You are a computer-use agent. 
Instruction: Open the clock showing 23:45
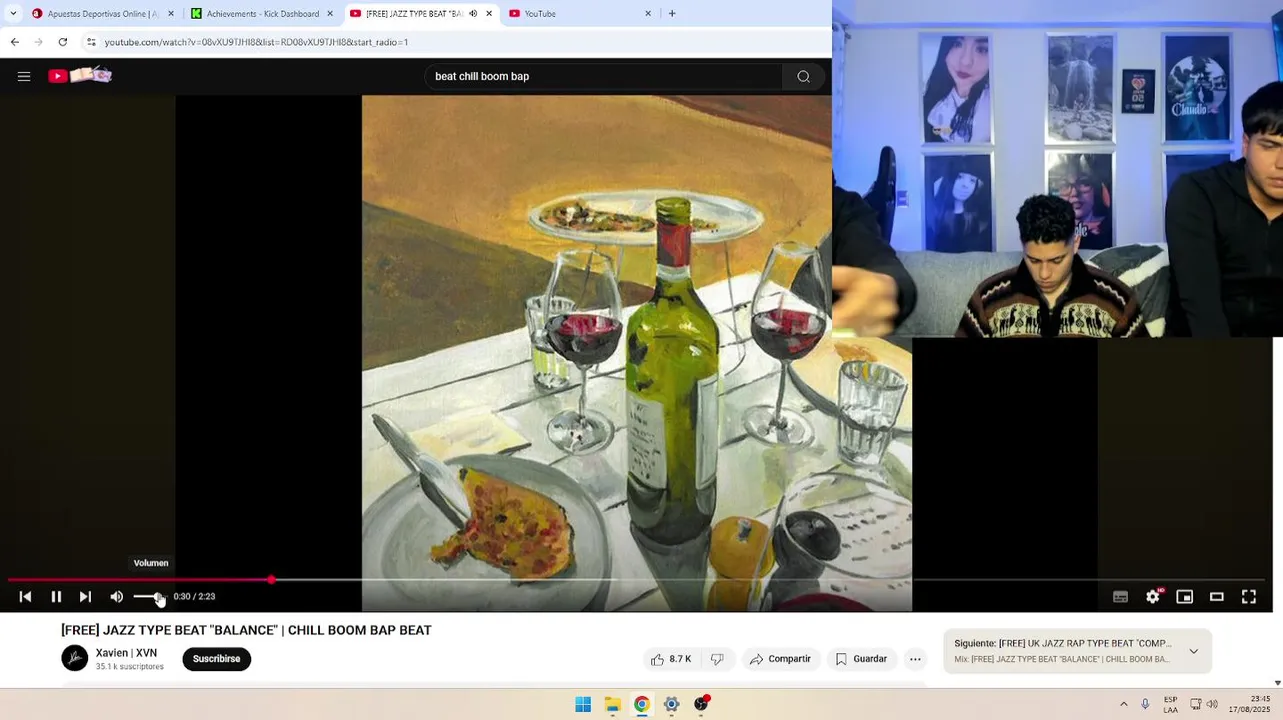[1250, 704]
